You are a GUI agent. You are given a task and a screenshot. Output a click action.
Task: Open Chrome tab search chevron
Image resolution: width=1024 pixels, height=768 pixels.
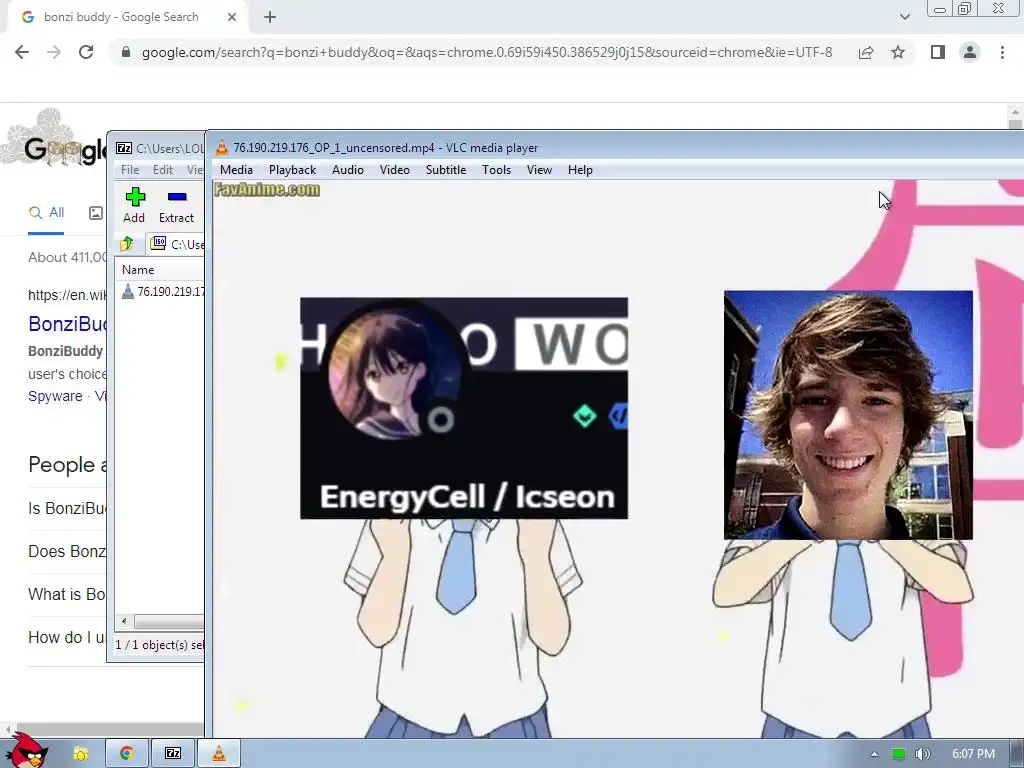(904, 17)
